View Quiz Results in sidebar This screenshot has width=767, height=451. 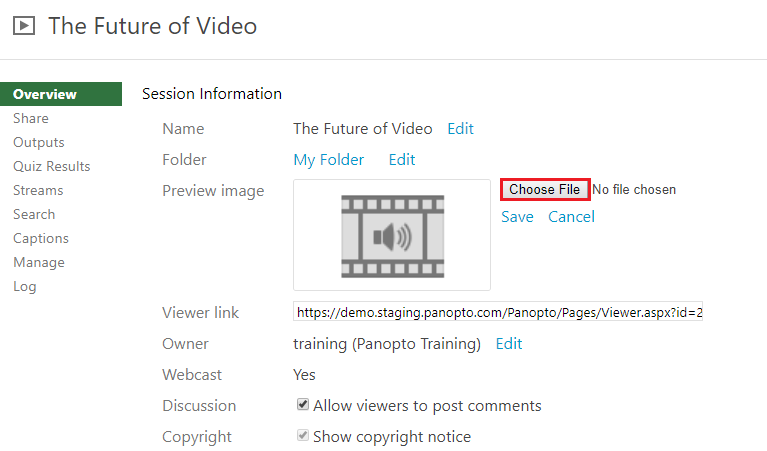point(52,166)
